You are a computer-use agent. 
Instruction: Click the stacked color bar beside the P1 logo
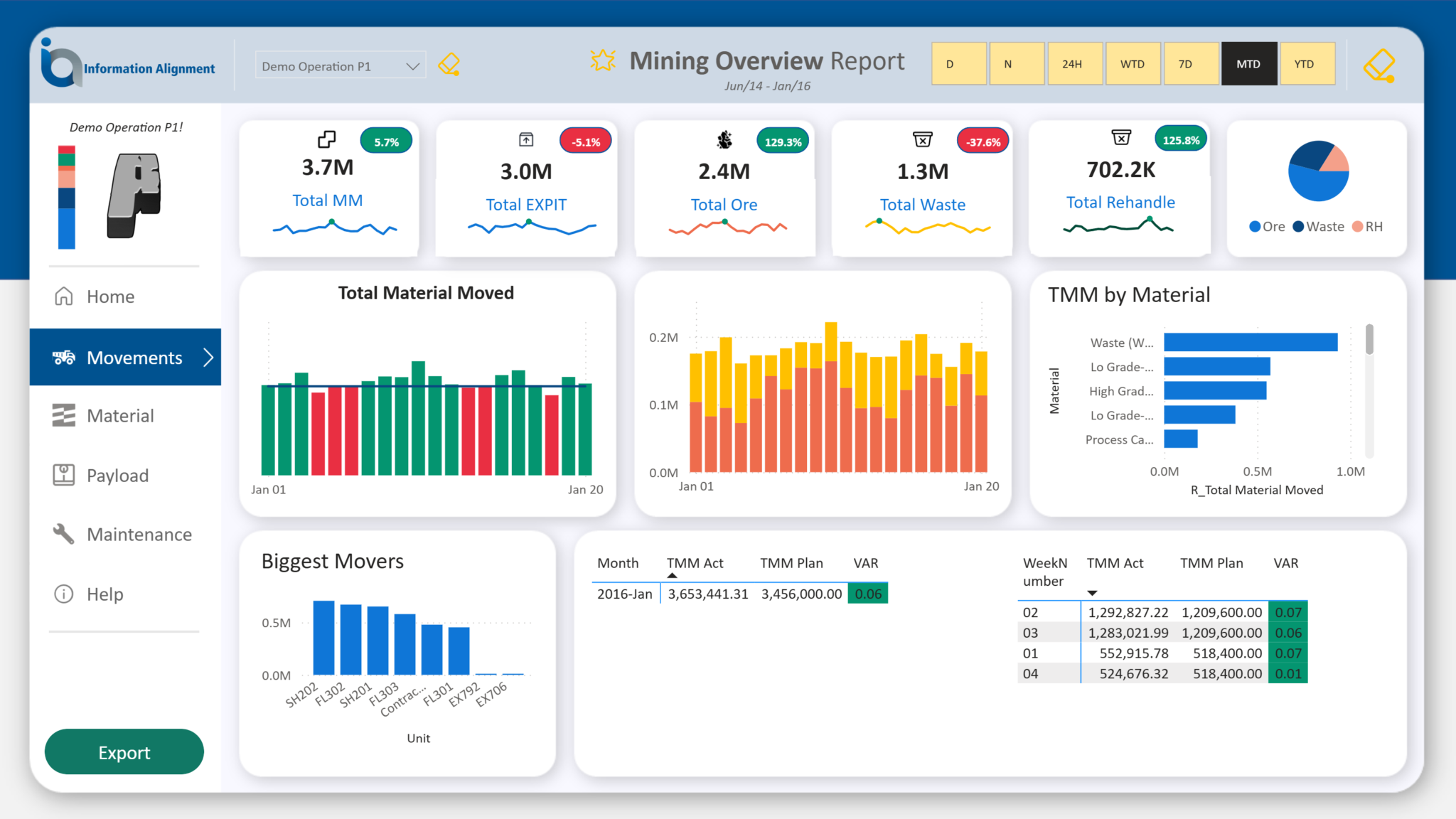point(66,197)
